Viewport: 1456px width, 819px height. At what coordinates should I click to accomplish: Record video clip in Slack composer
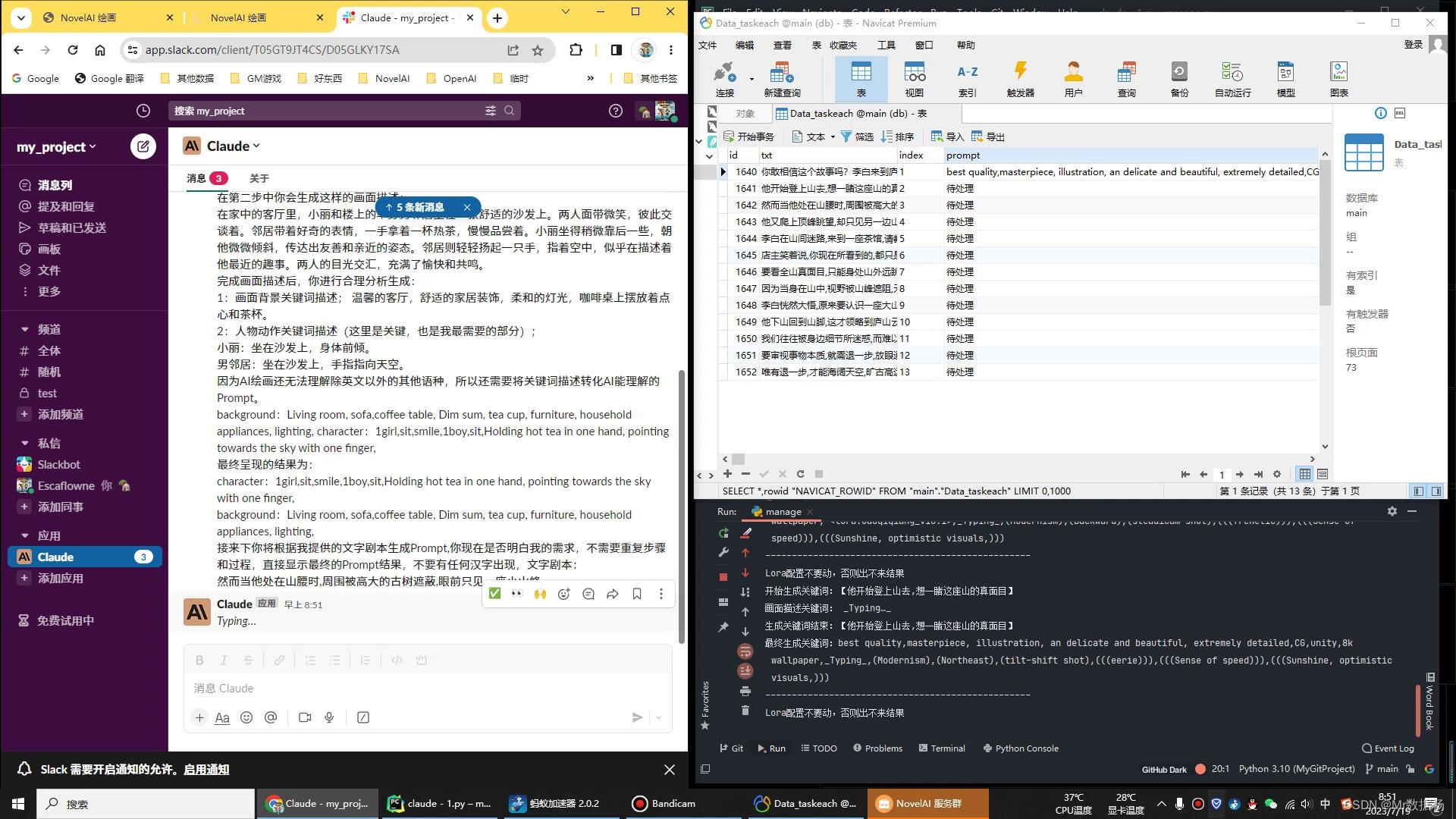click(x=305, y=717)
